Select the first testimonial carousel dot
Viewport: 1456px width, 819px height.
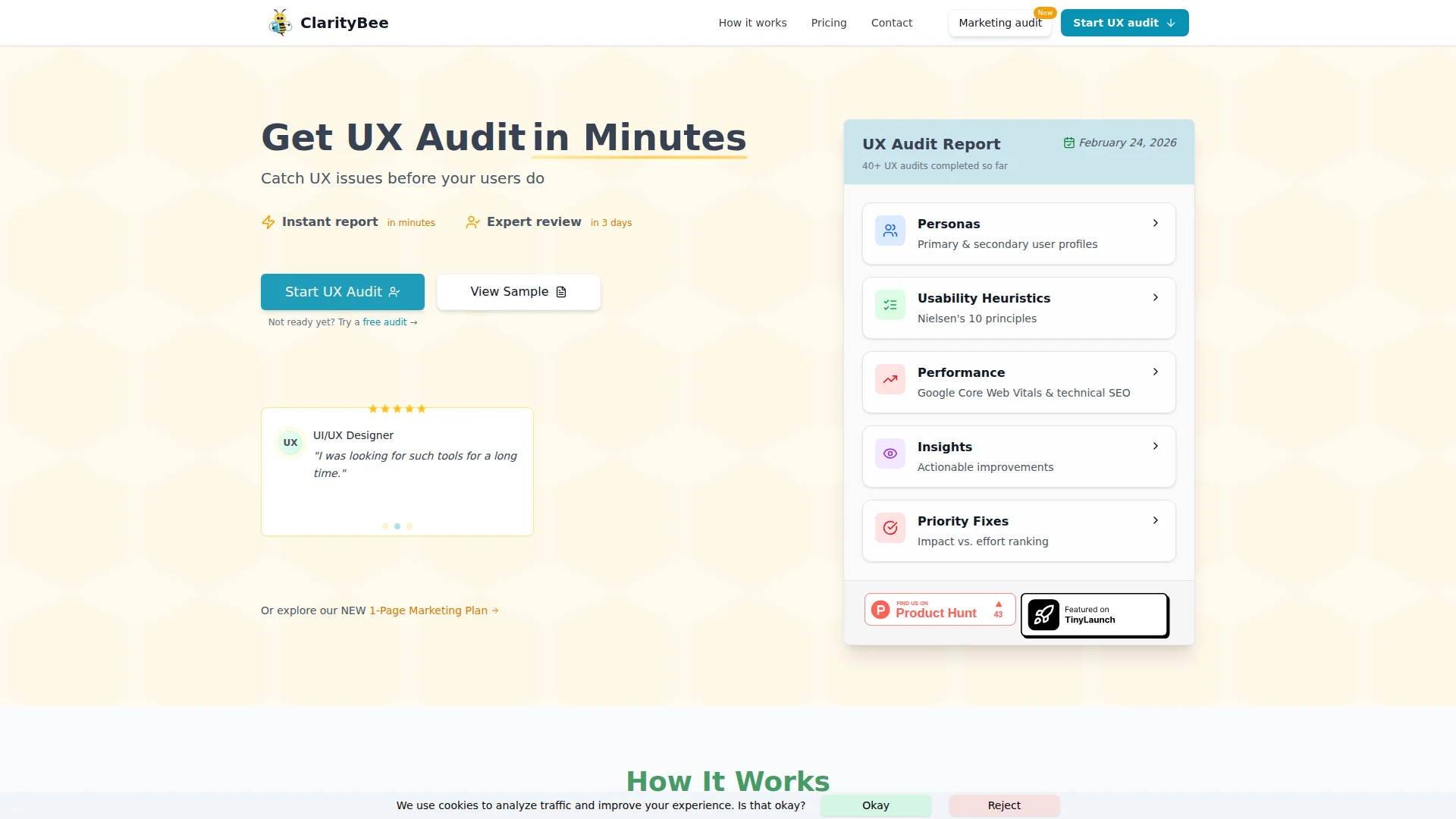coord(385,526)
